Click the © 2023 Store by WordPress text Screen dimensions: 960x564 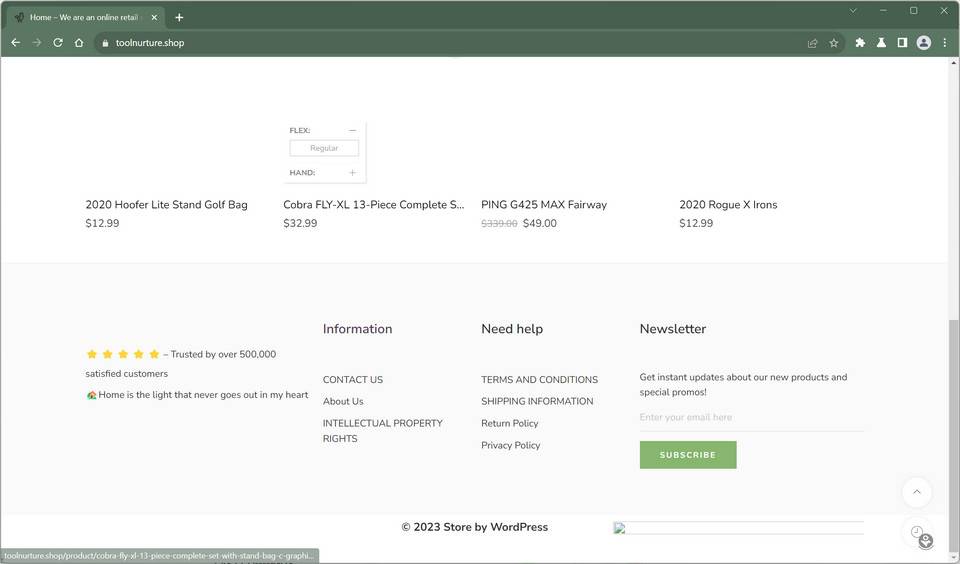tap(474, 527)
